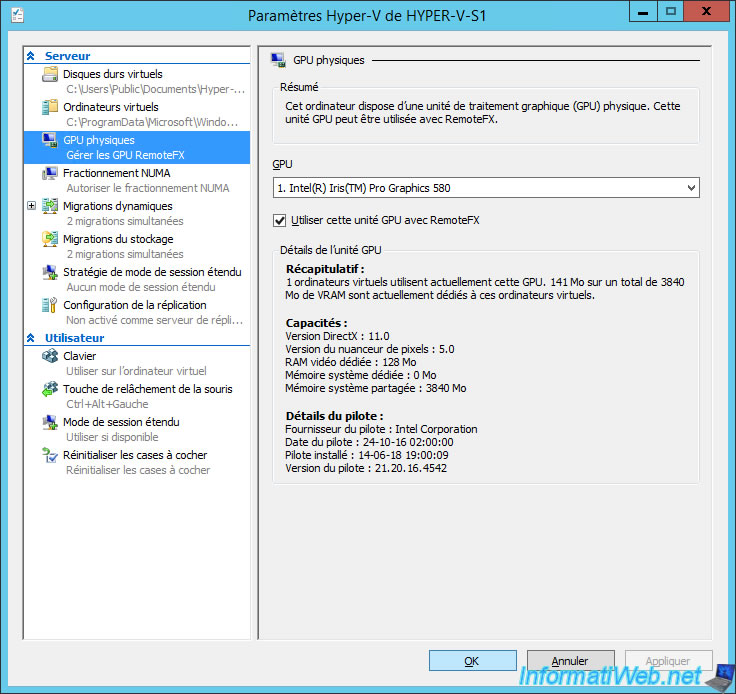Collapse the Utilisateur section
Screen dimensions: 736x694
tap(31, 338)
